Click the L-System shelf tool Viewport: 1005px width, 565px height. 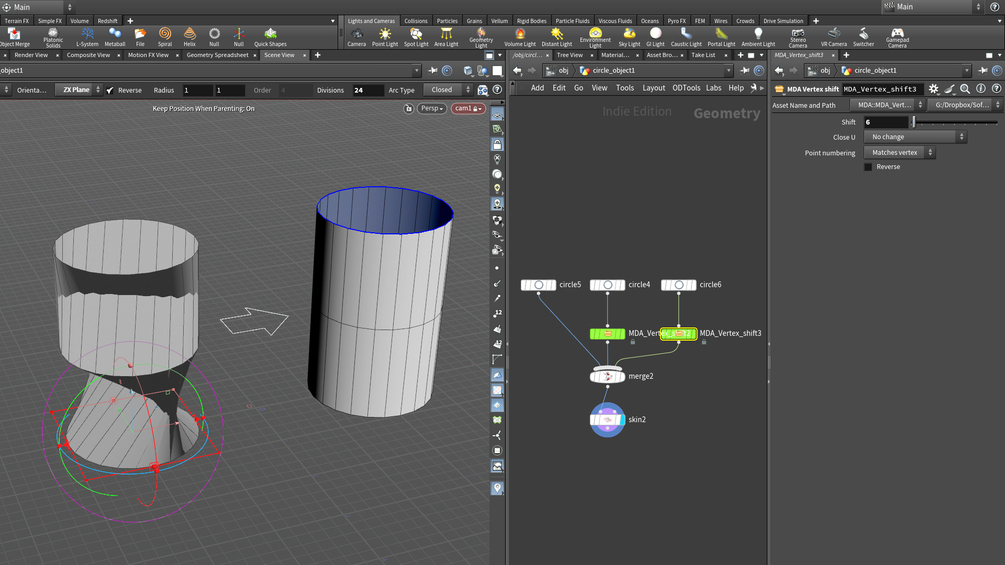(87, 37)
